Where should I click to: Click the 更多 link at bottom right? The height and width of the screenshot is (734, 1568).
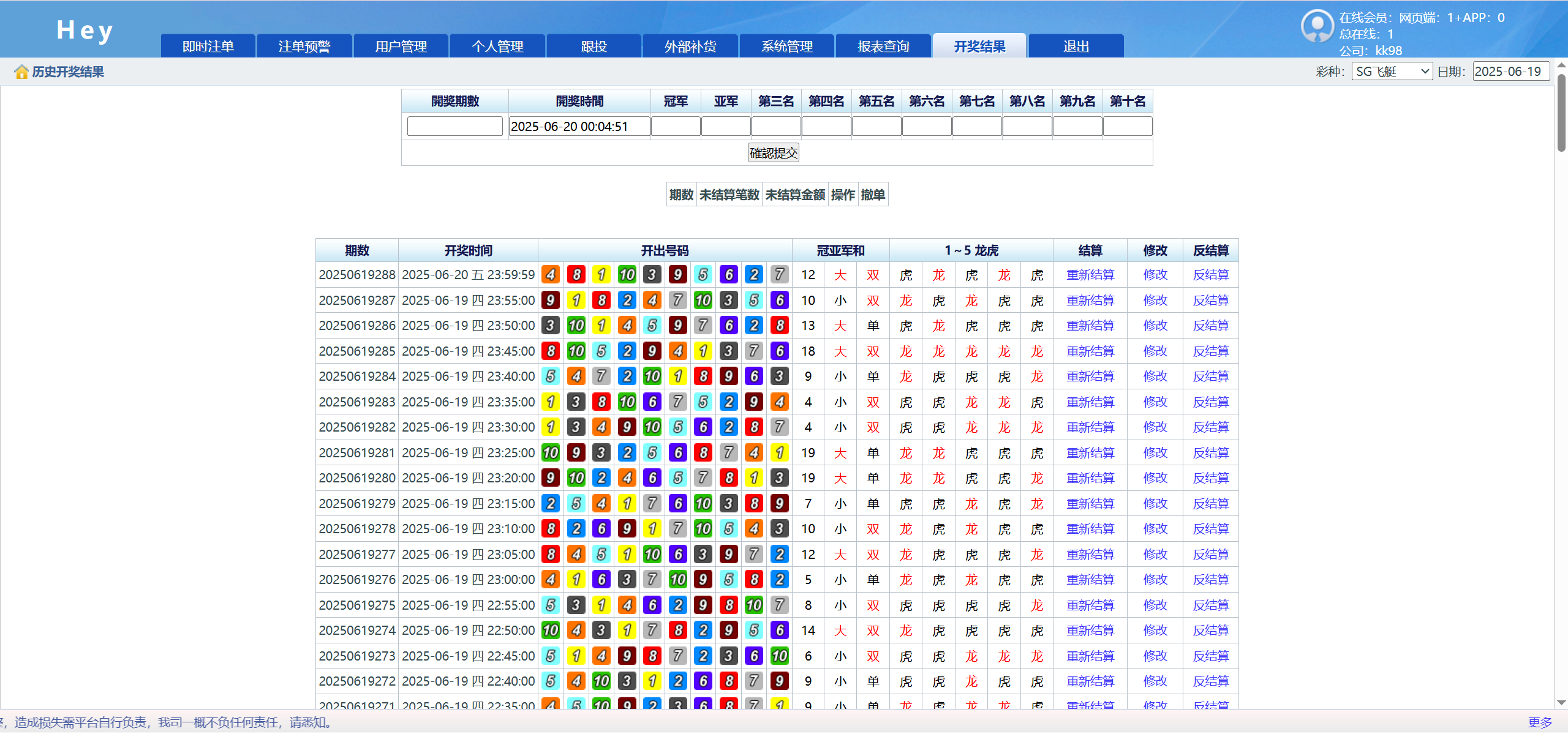(x=1540, y=722)
